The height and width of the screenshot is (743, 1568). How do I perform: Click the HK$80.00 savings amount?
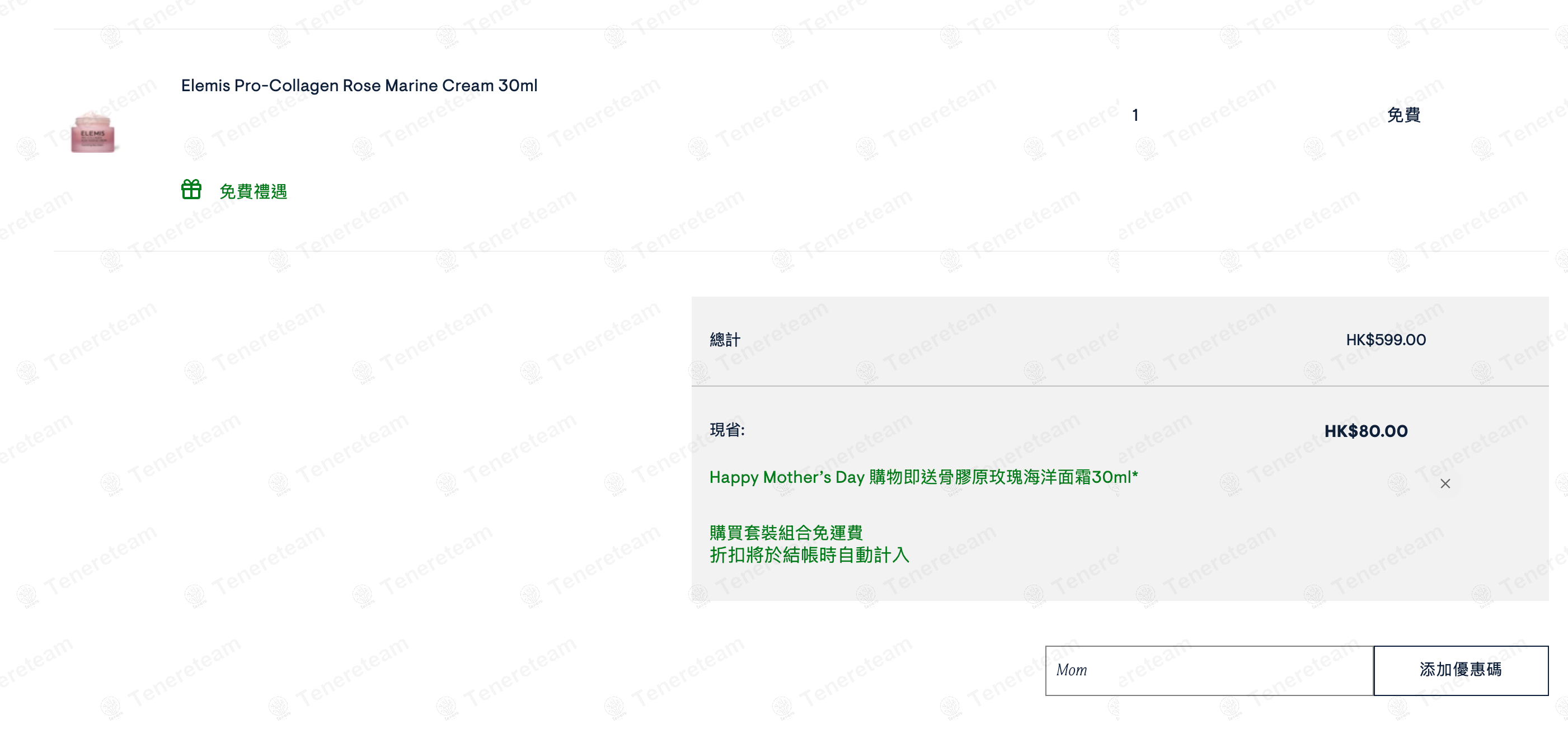click(1366, 431)
